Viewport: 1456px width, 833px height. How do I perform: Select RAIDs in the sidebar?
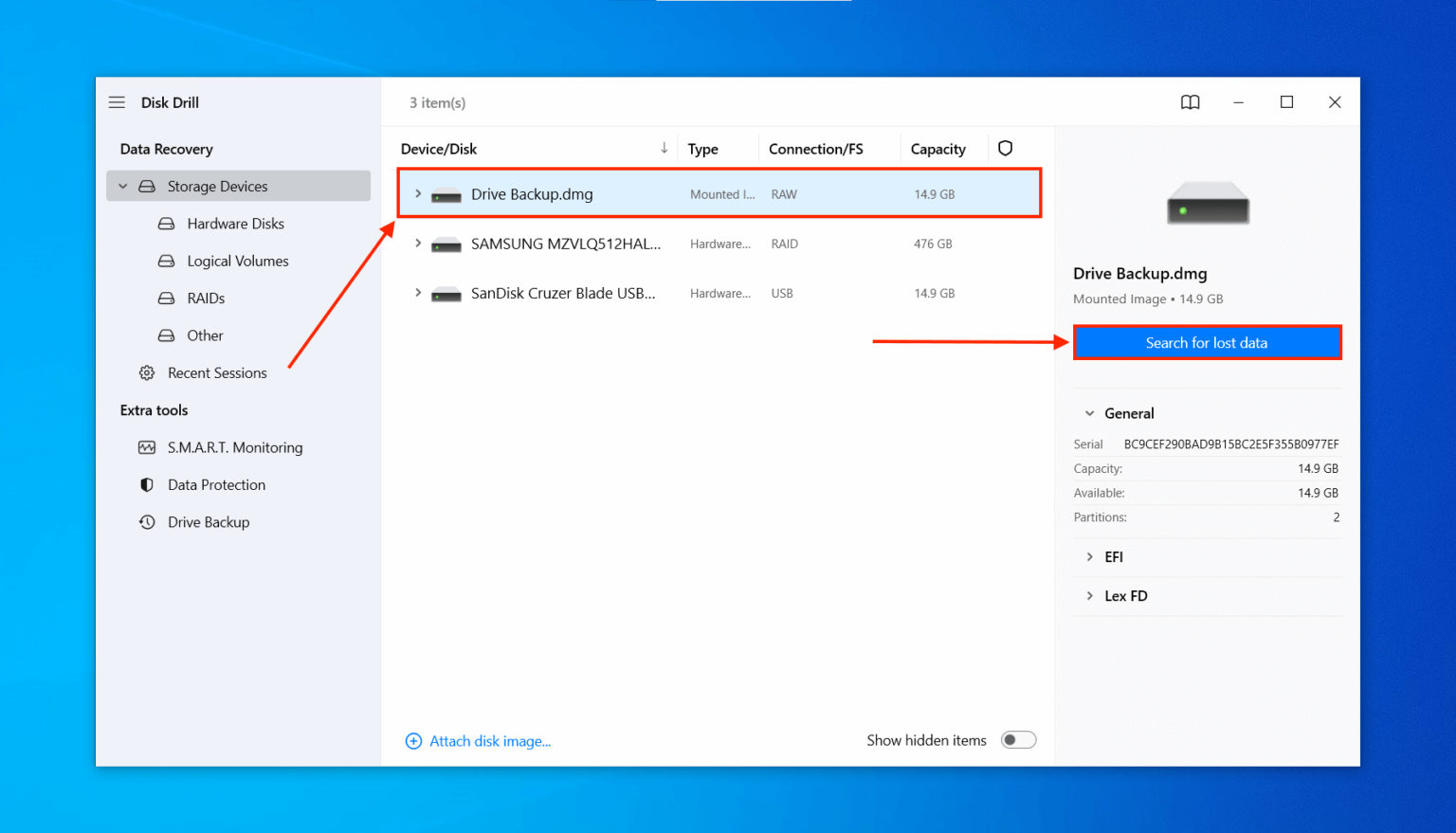[206, 298]
